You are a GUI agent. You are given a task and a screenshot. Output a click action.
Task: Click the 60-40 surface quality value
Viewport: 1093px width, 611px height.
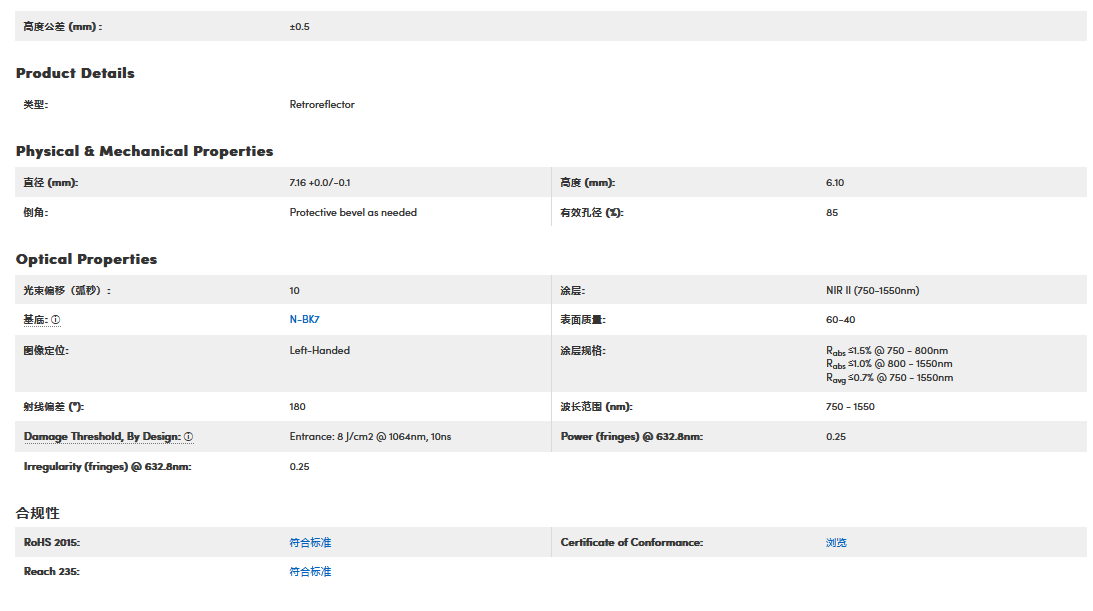[840, 320]
